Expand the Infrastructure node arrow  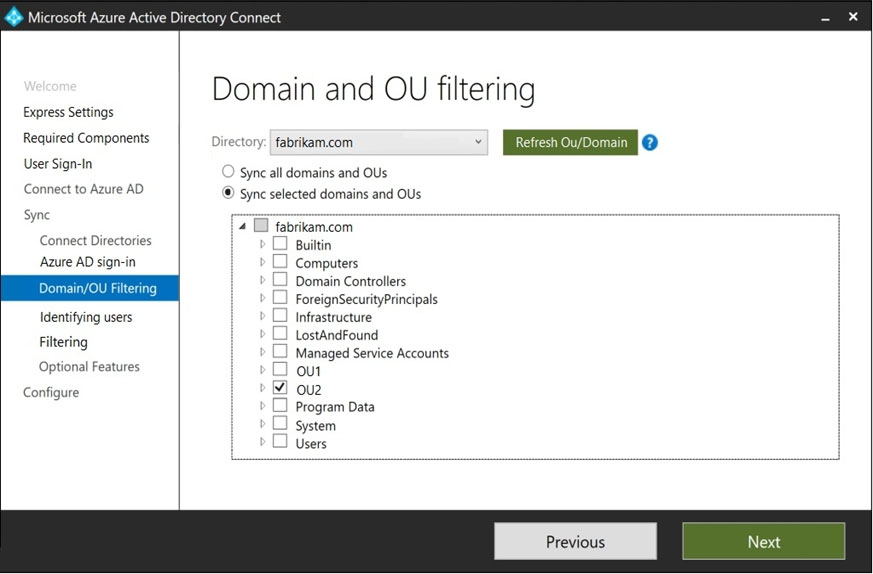pos(262,316)
